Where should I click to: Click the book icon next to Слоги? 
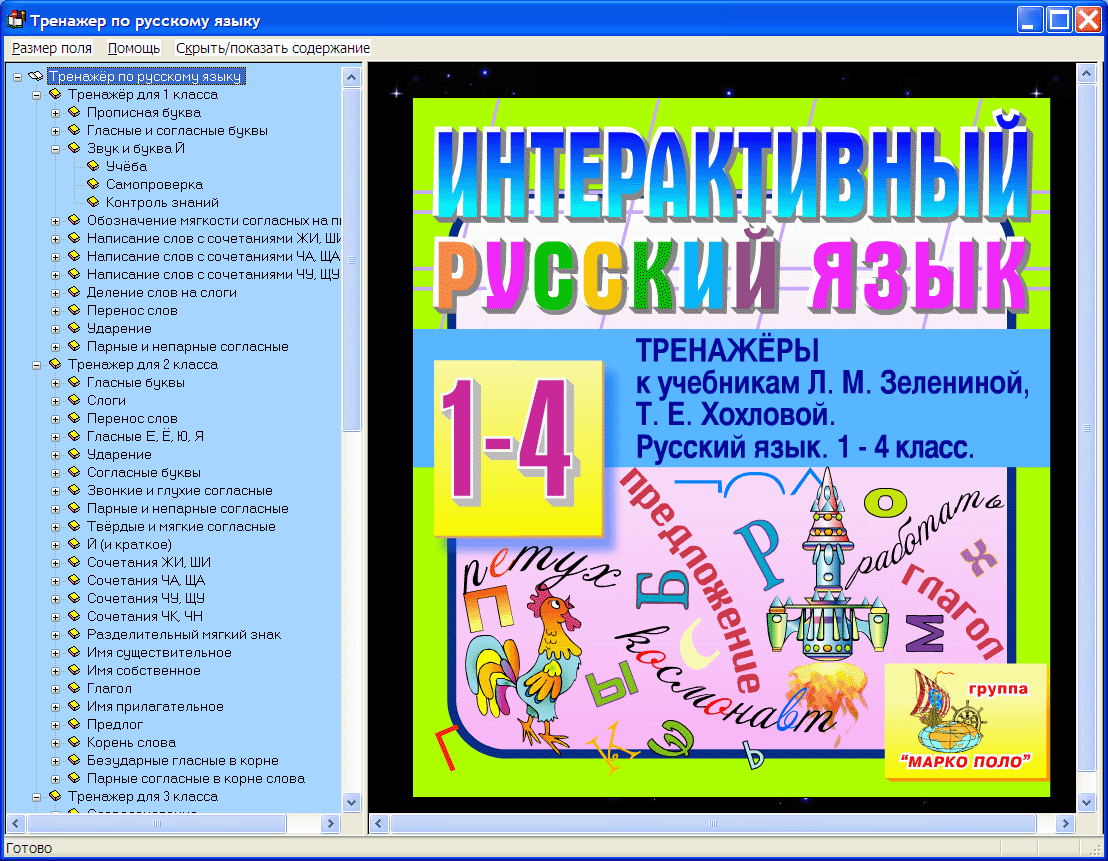pyautogui.click(x=74, y=401)
